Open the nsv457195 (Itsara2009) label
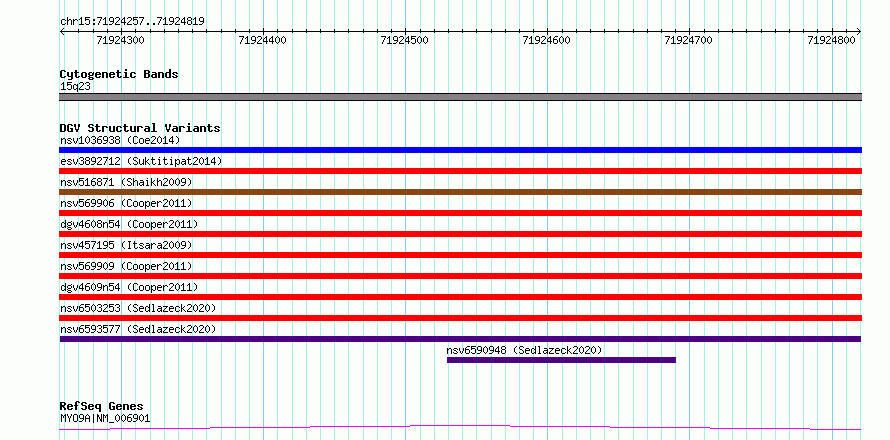 point(126,245)
